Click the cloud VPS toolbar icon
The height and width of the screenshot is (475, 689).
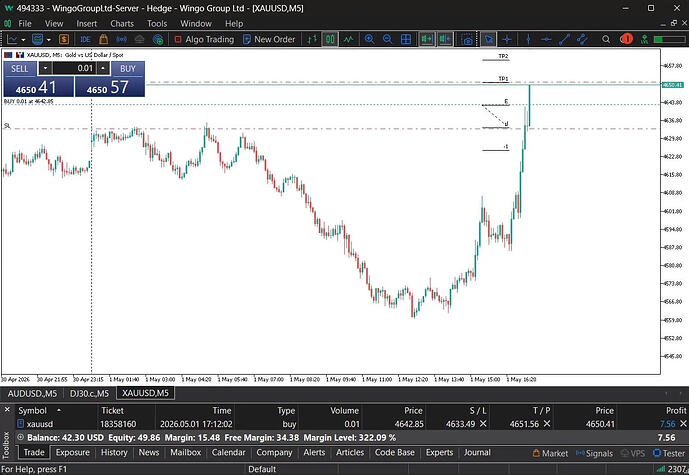tap(139, 40)
